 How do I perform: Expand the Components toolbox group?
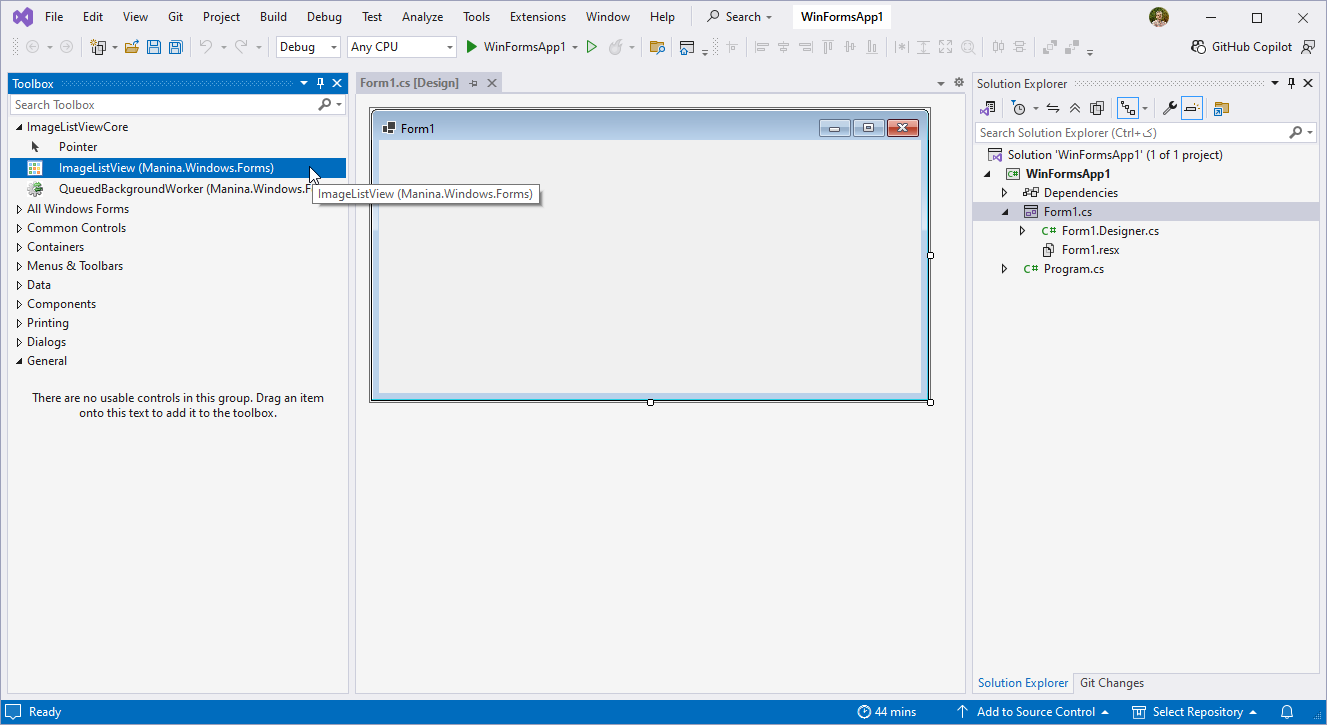19,304
